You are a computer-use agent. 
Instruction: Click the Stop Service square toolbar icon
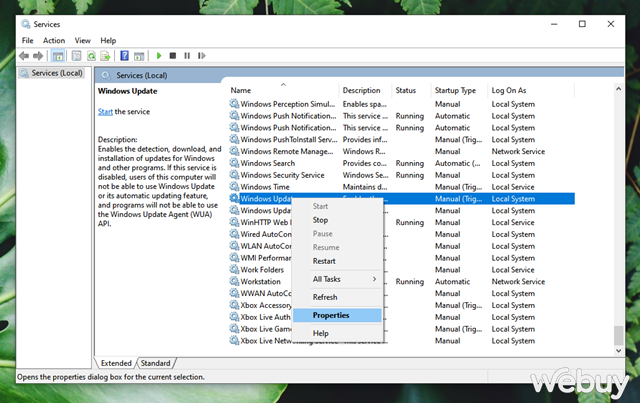point(173,56)
